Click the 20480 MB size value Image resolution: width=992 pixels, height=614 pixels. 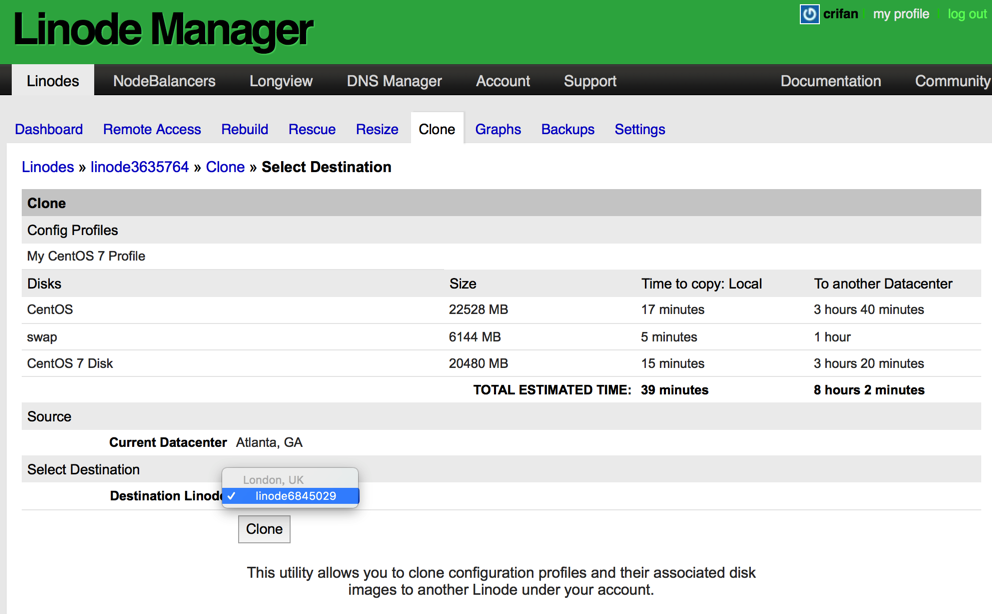[478, 364]
